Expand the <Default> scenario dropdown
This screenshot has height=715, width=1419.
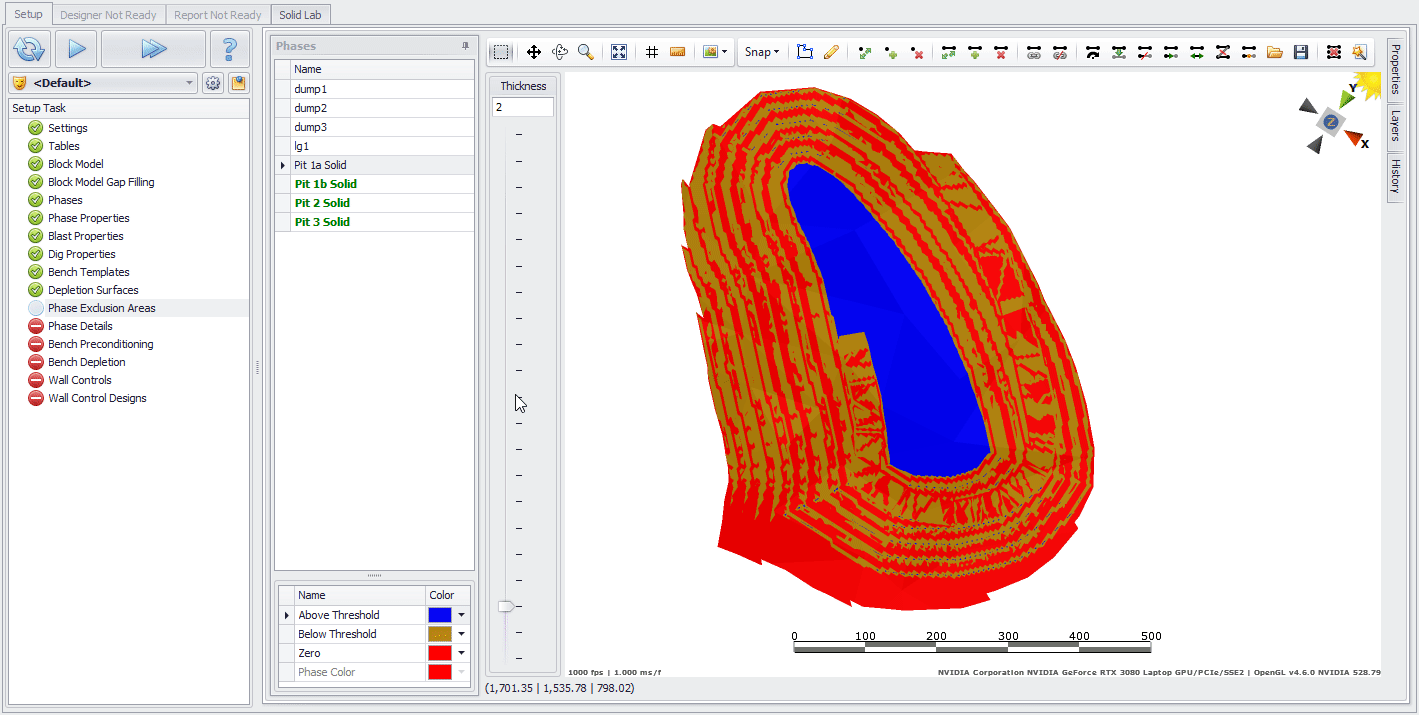pyautogui.click(x=190, y=83)
